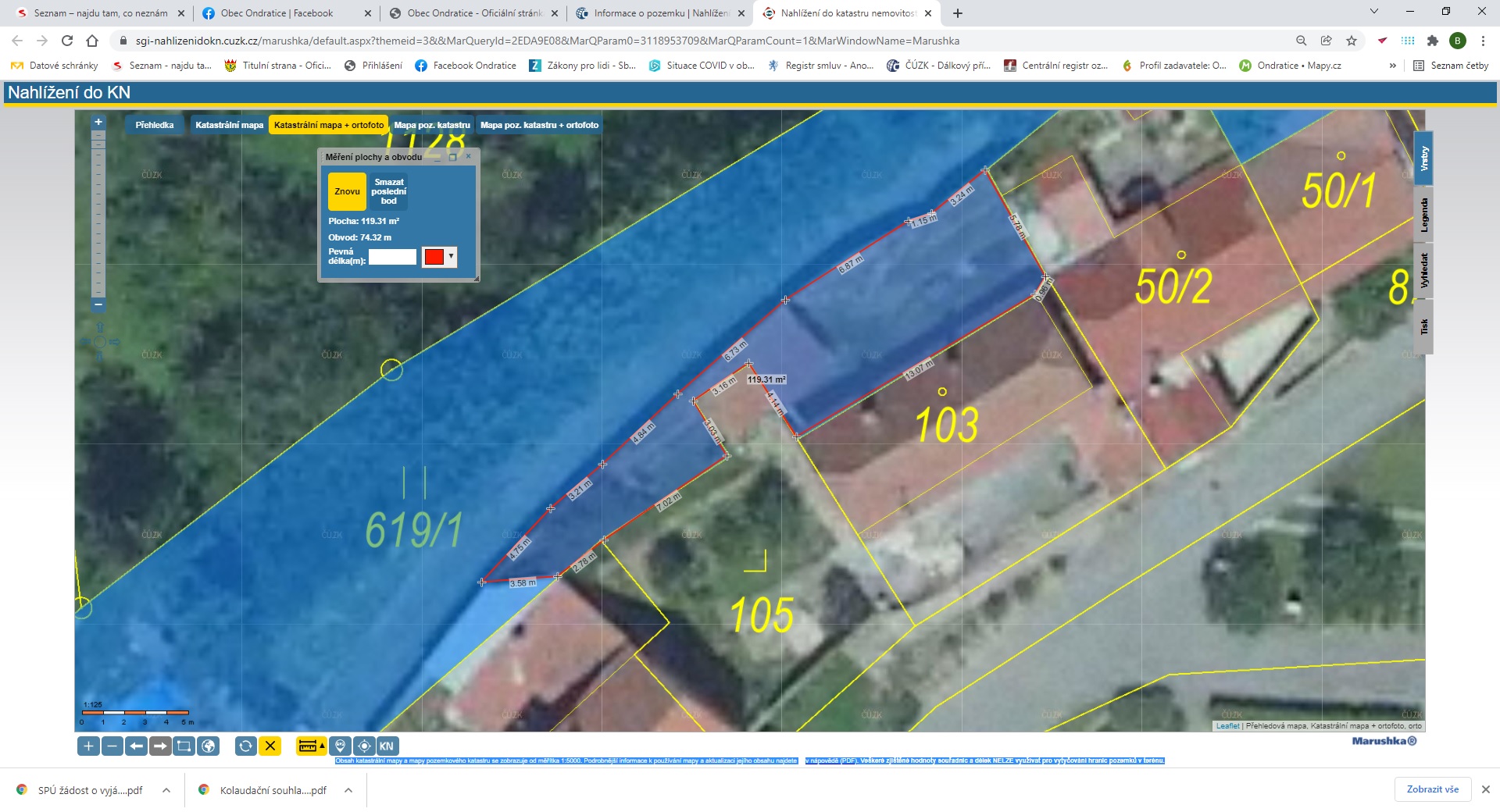1500x812 pixels.
Task: Click the zoom-in plus button in bottom toolbar
Action: pyautogui.click(x=88, y=746)
